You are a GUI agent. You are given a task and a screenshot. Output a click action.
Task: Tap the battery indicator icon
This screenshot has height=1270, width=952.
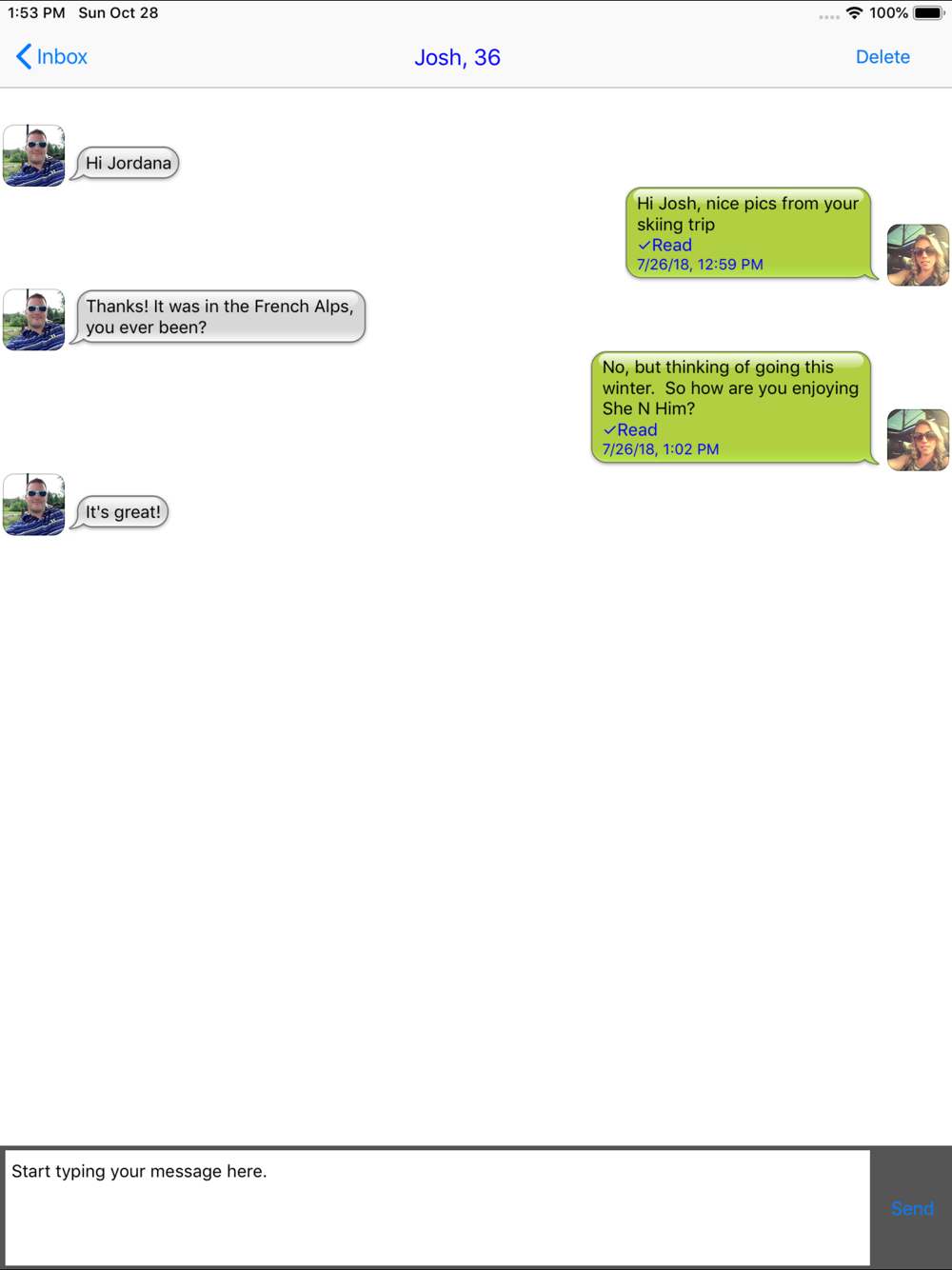929,13
